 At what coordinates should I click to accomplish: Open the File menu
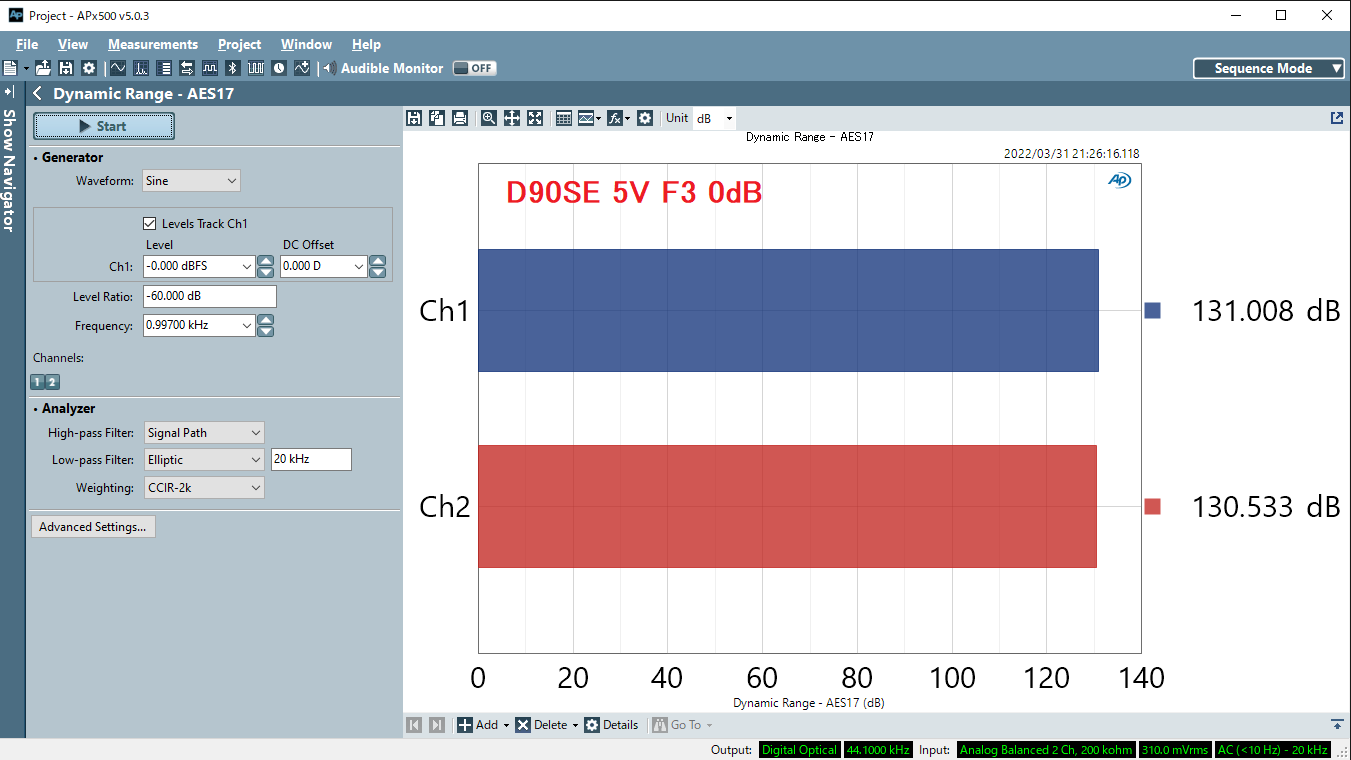[x=27, y=44]
